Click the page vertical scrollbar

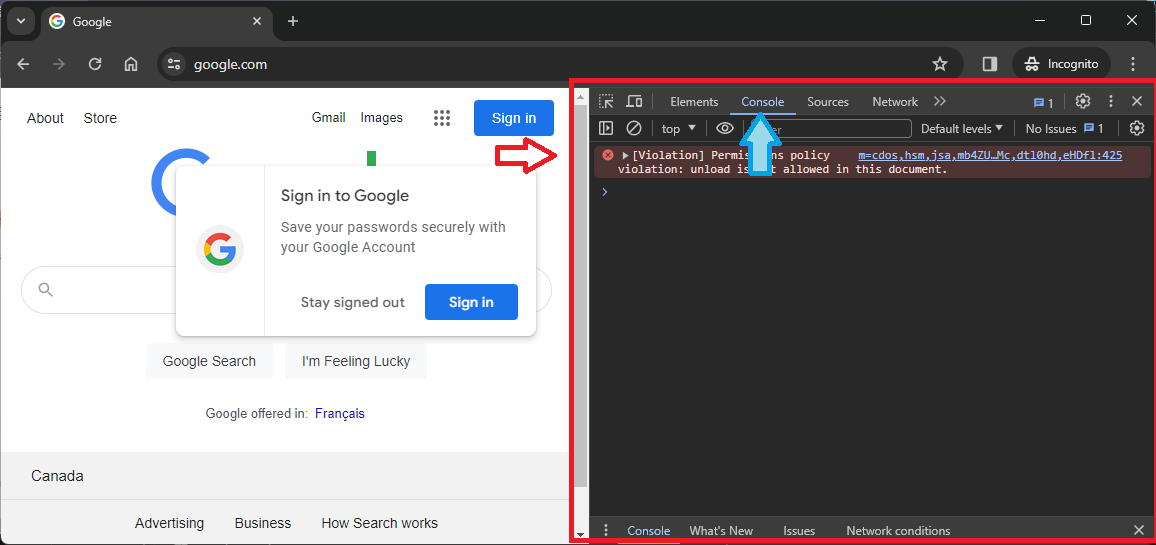(x=580, y=295)
